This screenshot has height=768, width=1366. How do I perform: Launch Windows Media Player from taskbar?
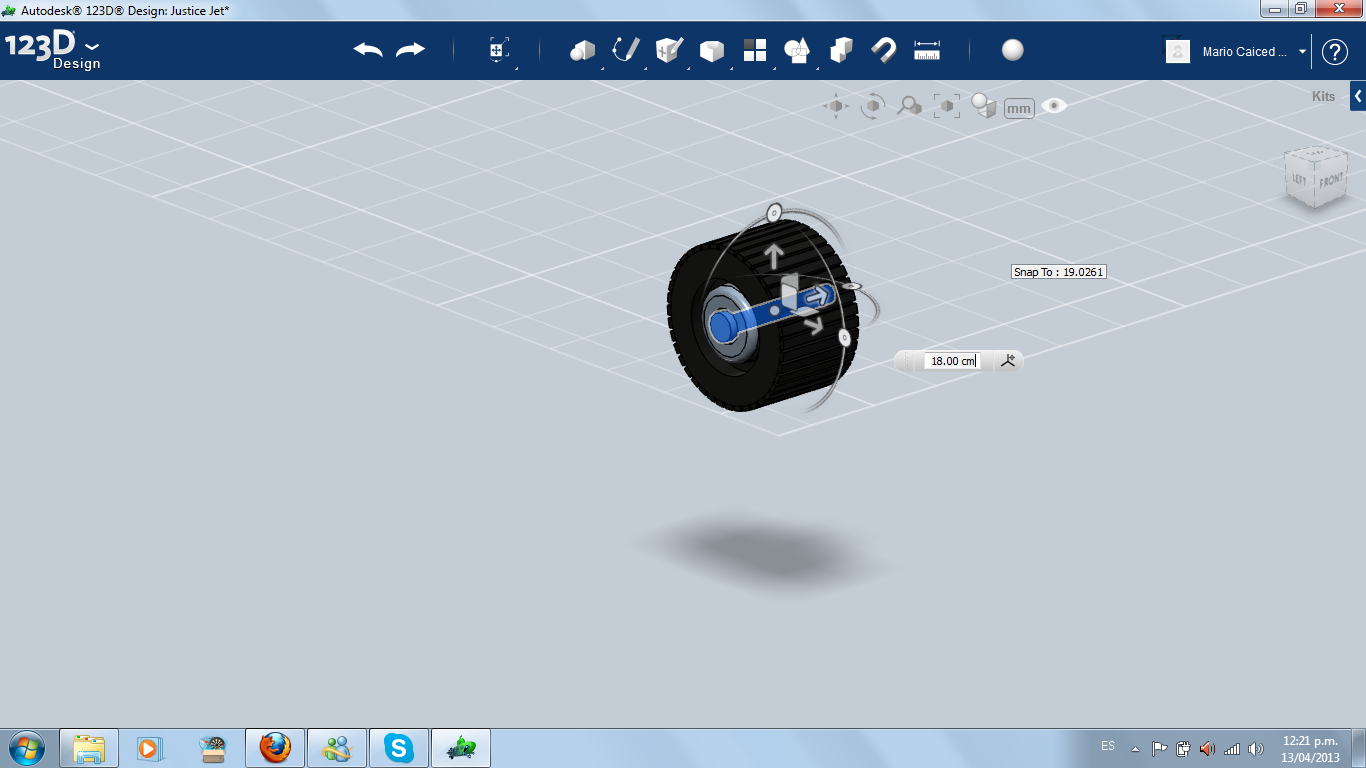tap(150, 748)
